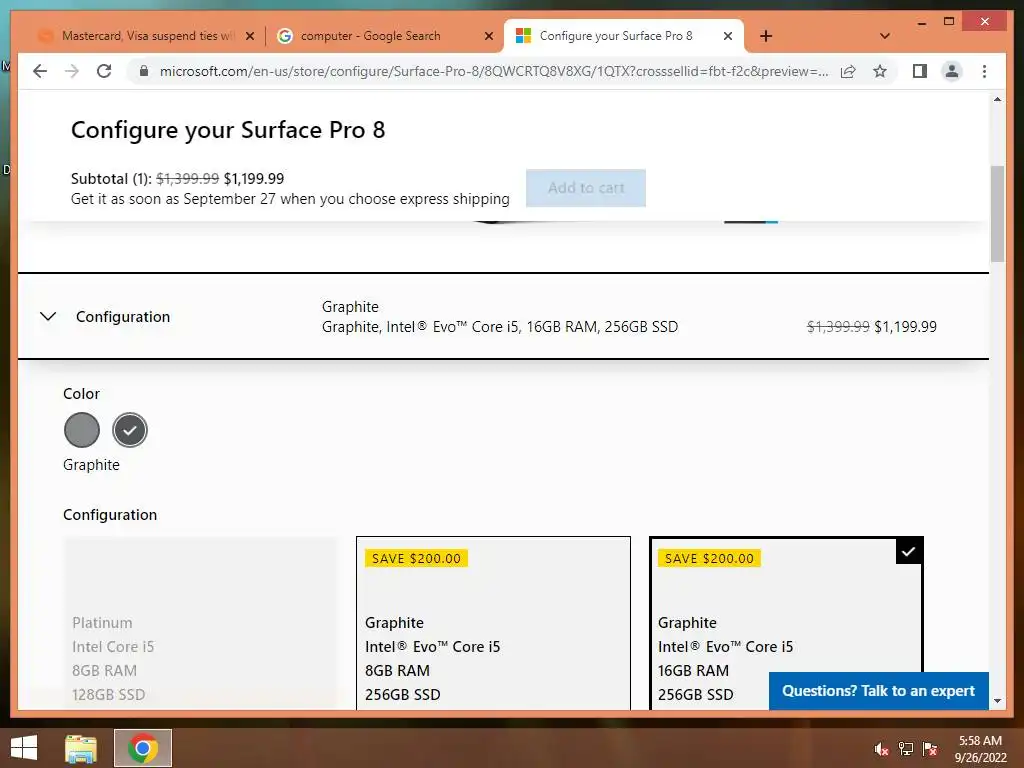
Task: Click the configuration summary 'Graphite, Intel Evo Core i5' line
Action: pyautogui.click(x=500, y=327)
